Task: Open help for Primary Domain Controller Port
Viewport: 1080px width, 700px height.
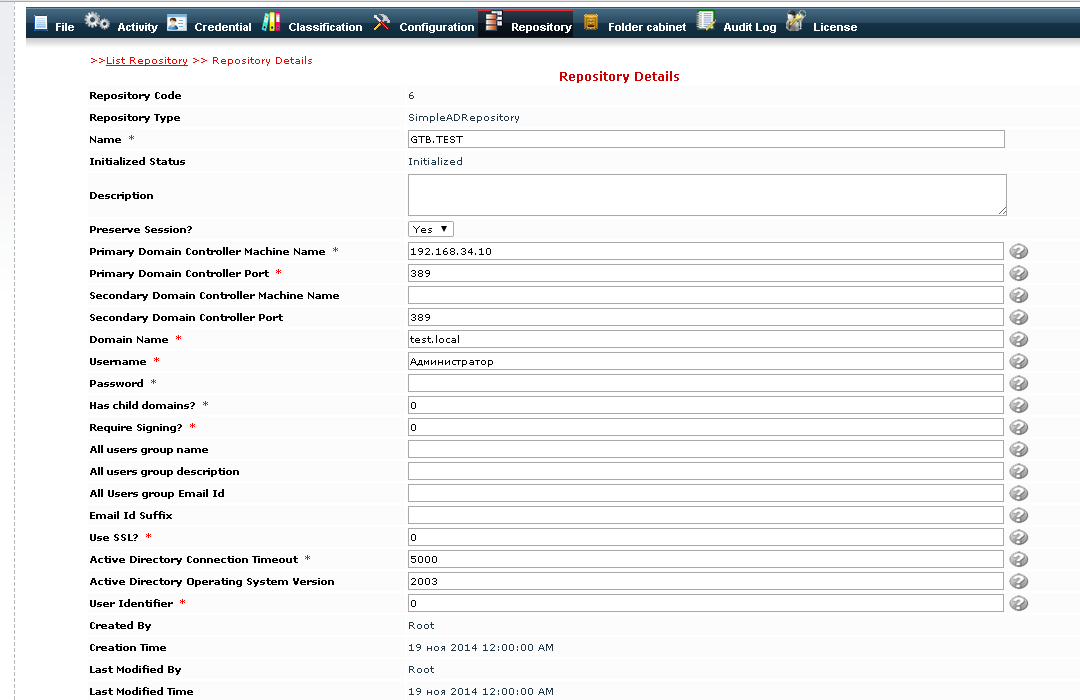Action: (x=1019, y=274)
